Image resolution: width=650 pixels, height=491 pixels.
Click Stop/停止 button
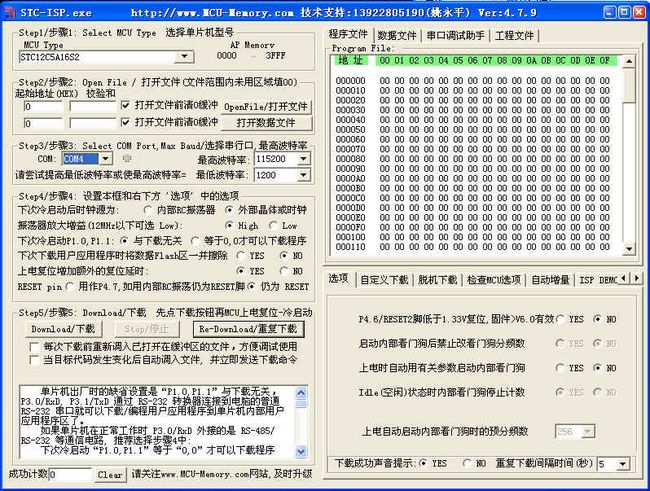click(147, 329)
